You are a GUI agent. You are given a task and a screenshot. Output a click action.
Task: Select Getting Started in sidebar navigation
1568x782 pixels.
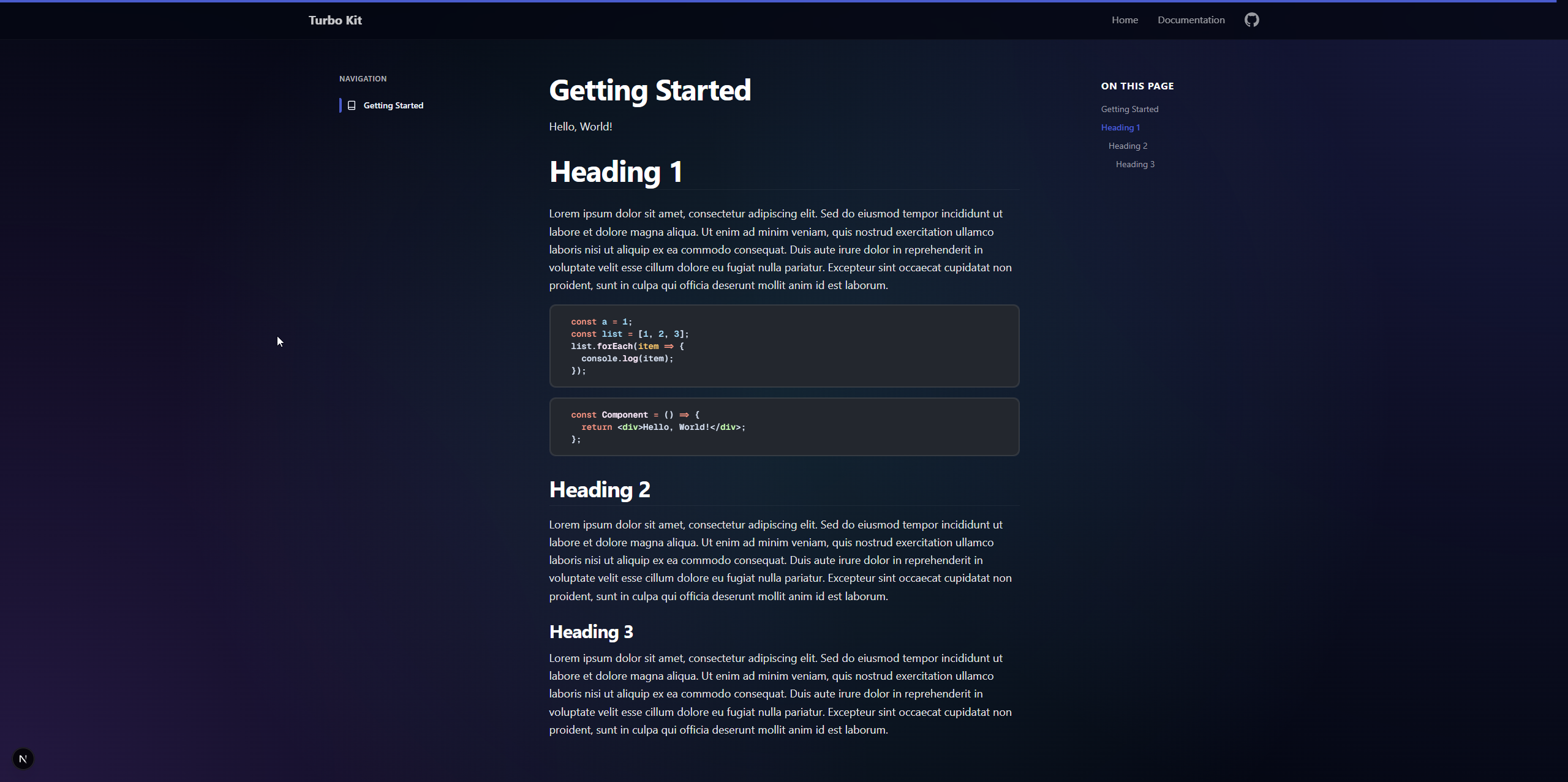coord(393,105)
